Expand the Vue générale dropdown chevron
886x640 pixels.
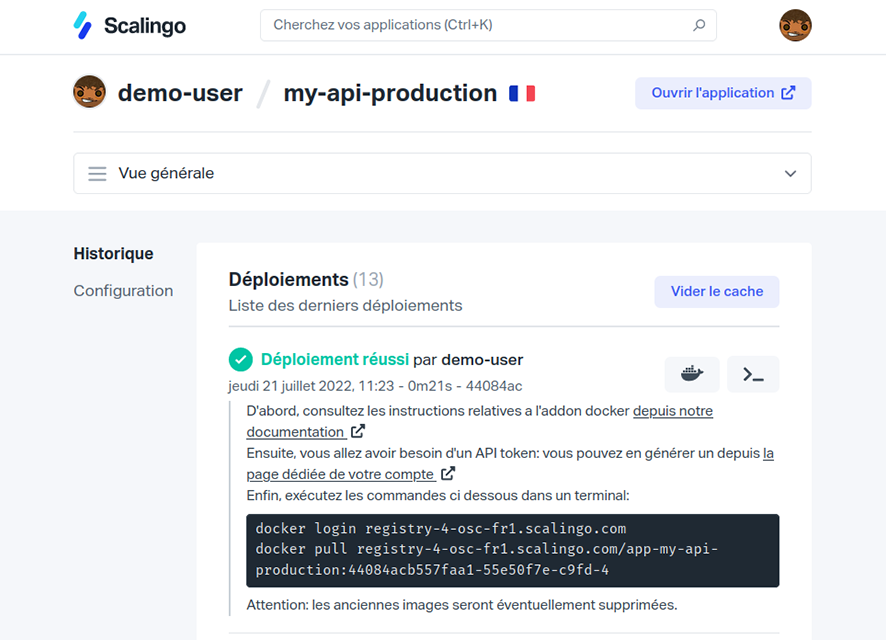click(790, 173)
